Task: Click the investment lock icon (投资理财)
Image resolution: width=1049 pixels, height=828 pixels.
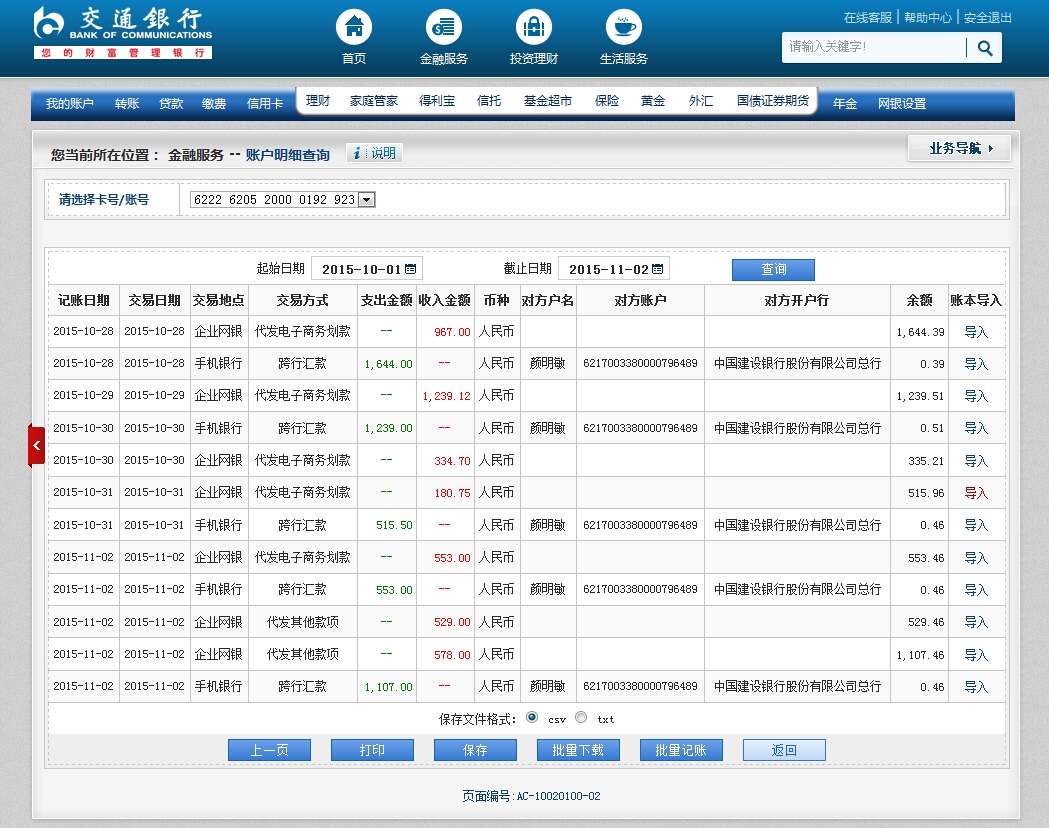Action: click(x=534, y=27)
